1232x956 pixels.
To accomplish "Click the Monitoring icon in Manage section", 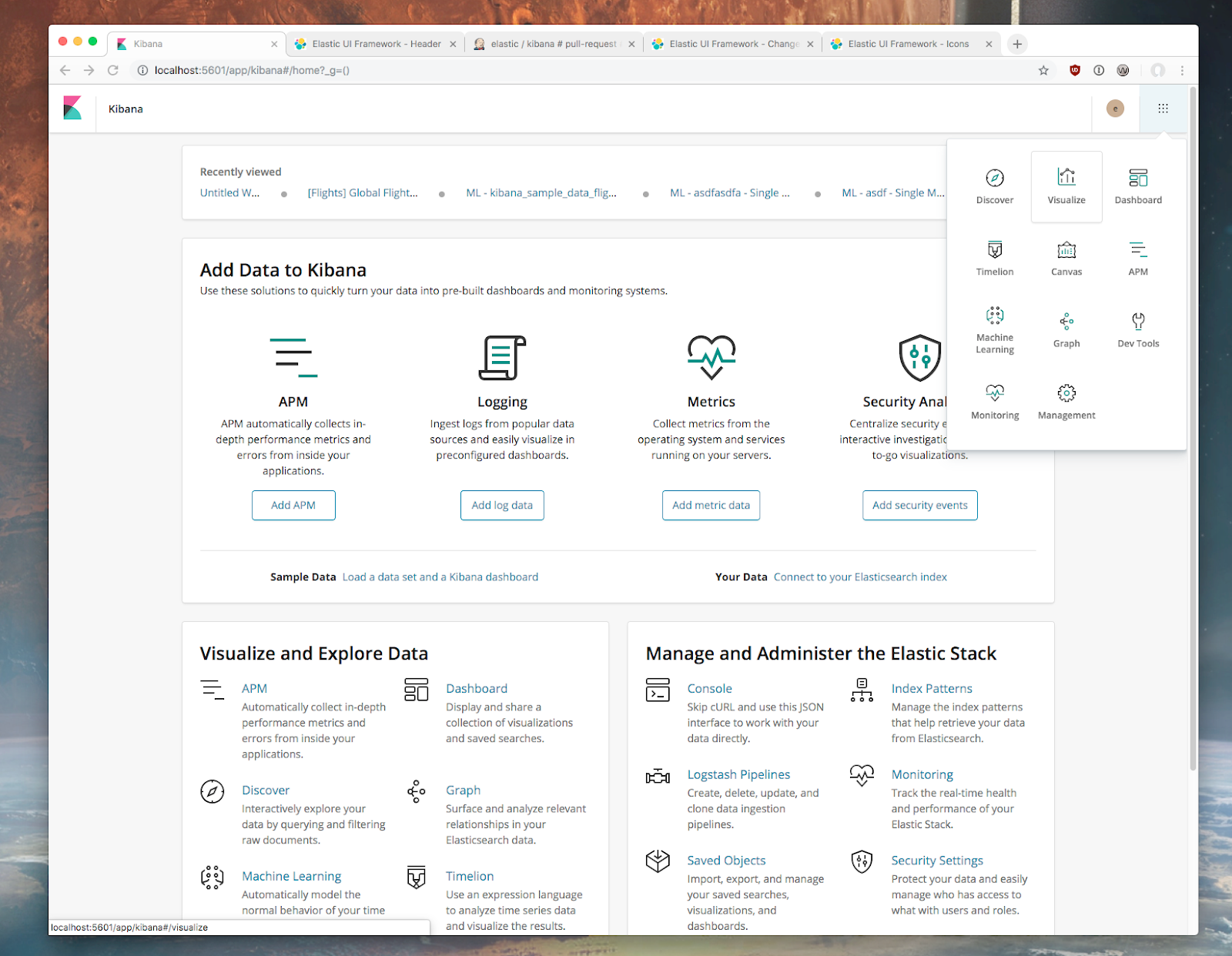I will 862,775.
